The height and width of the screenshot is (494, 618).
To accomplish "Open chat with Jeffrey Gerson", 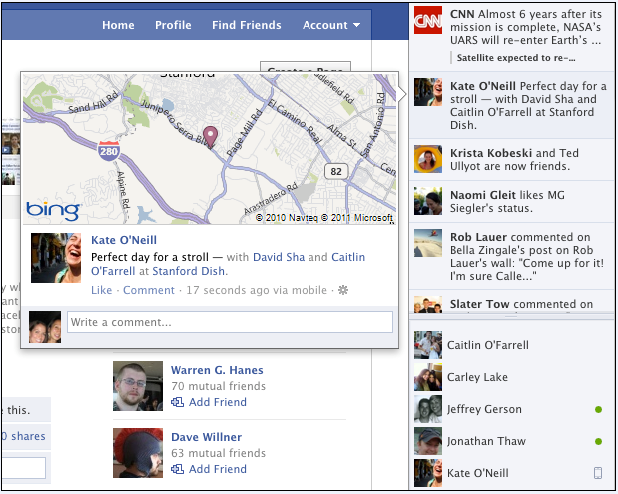I will coord(512,409).
